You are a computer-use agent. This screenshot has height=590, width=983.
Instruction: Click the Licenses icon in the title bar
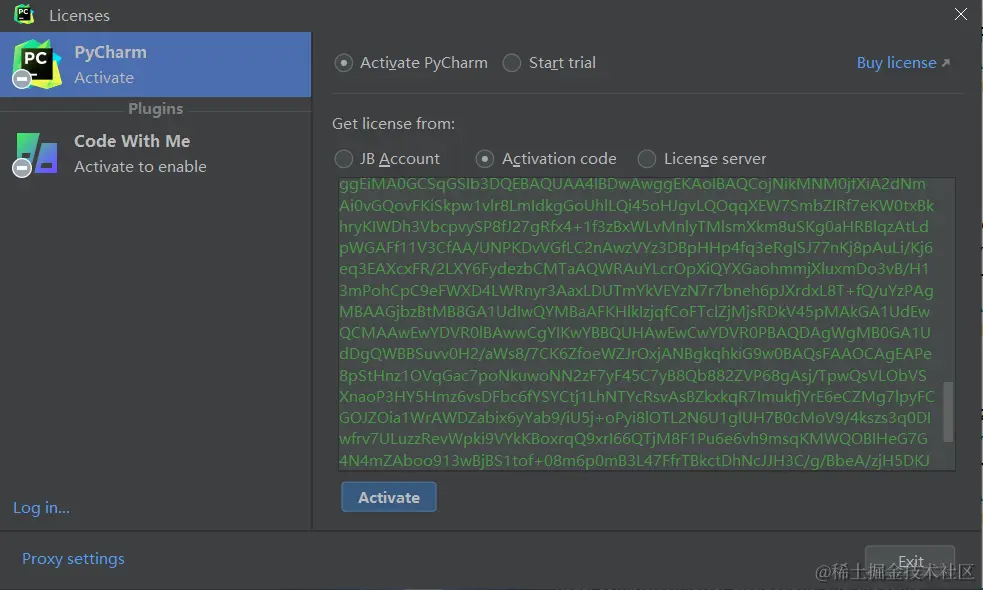coord(22,14)
